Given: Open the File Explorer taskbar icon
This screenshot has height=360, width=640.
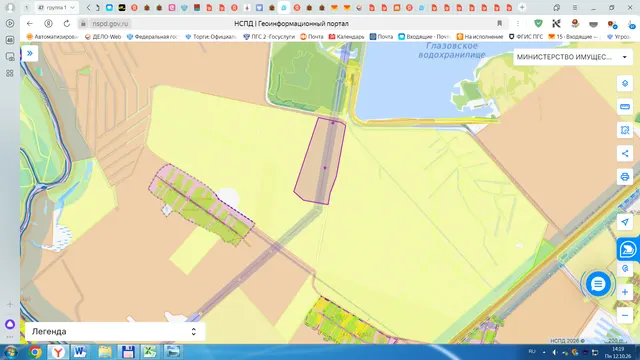Looking at the screenshot, I should click(105, 352).
